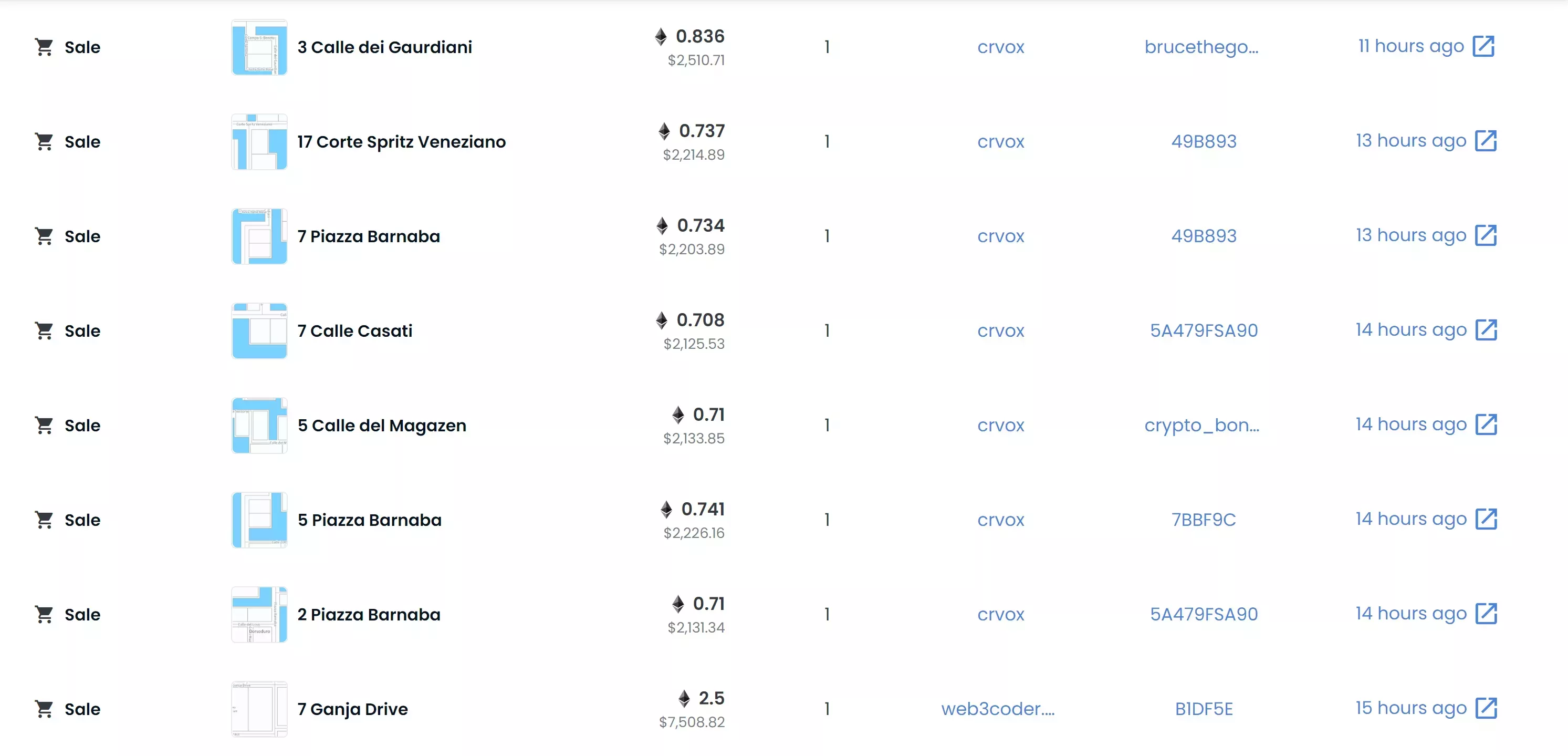
Task: Click the 7 Ganja Drive parcel thumbnail
Action: tap(259, 709)
